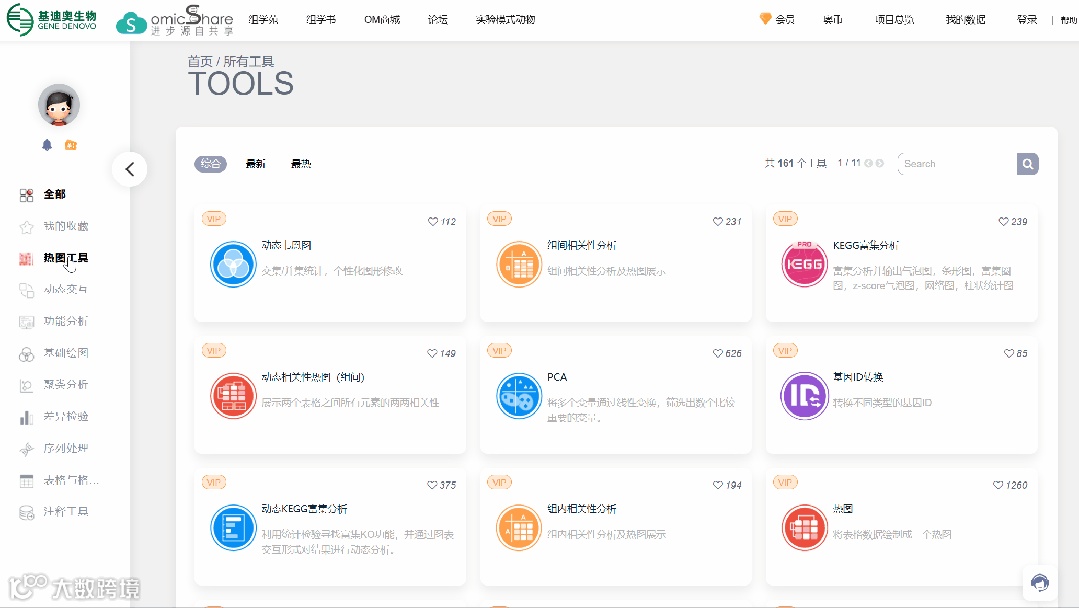Open the orange correlation analysis icon with 231 likes

519,264
